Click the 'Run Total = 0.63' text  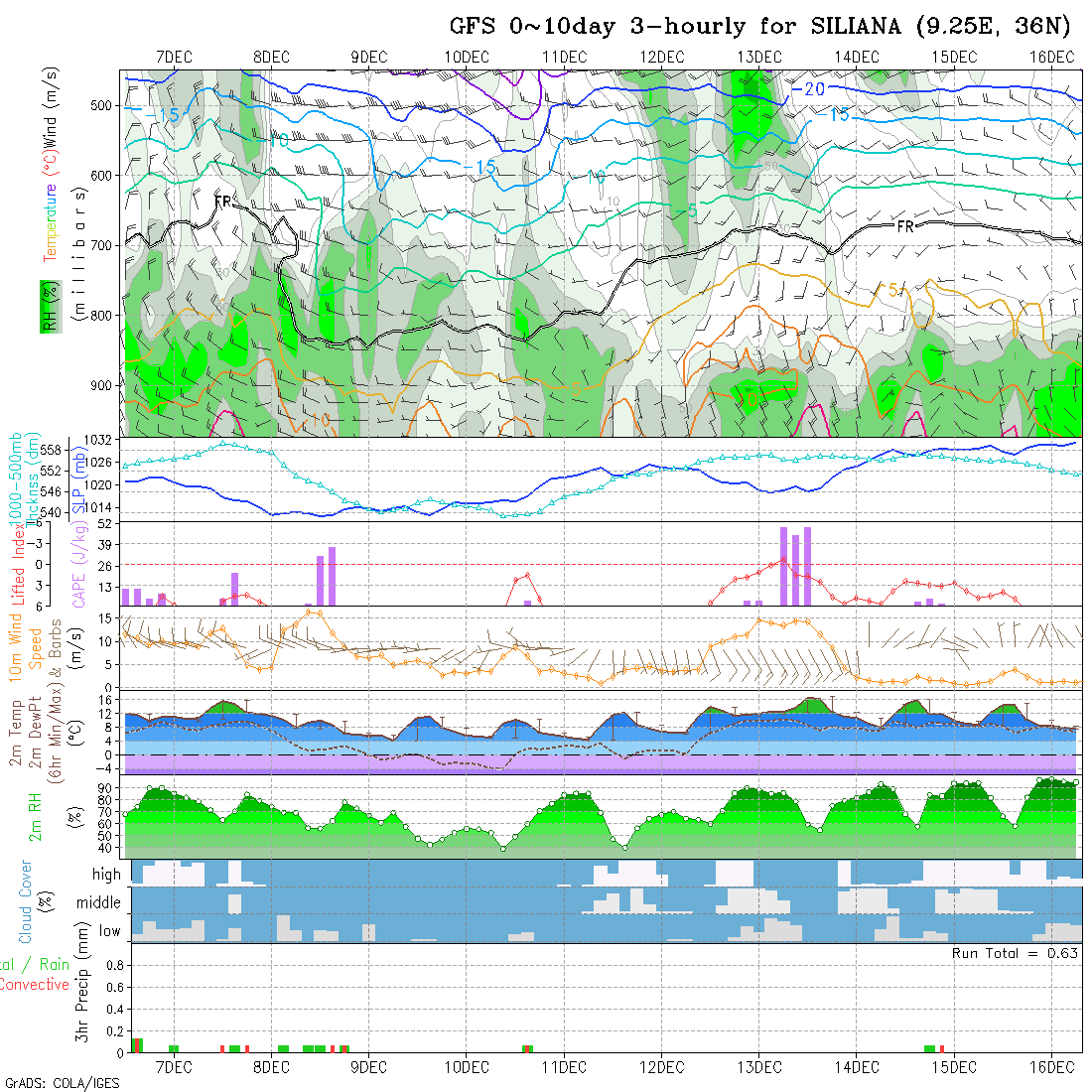(1015, 953)
